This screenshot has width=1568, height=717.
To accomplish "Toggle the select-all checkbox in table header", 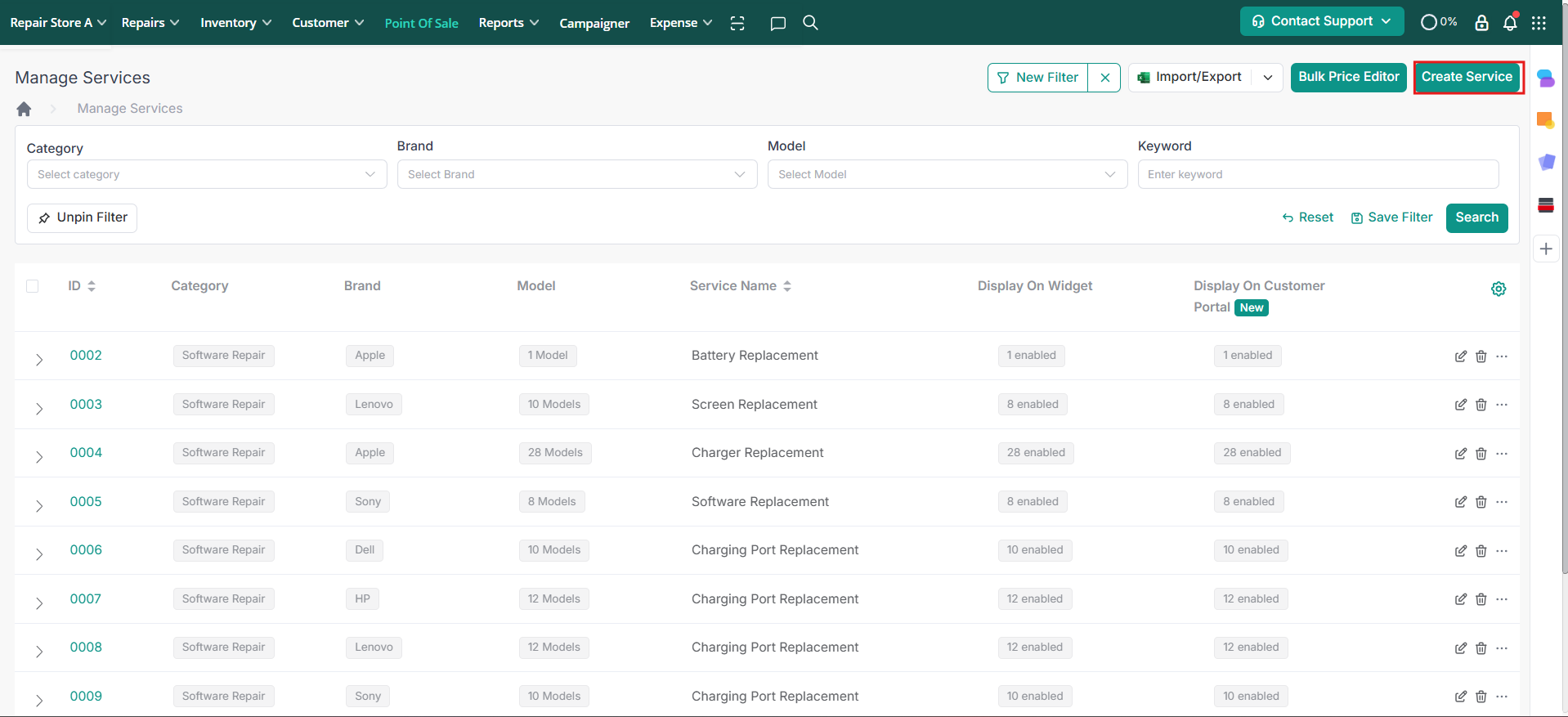I will (33, 286).
